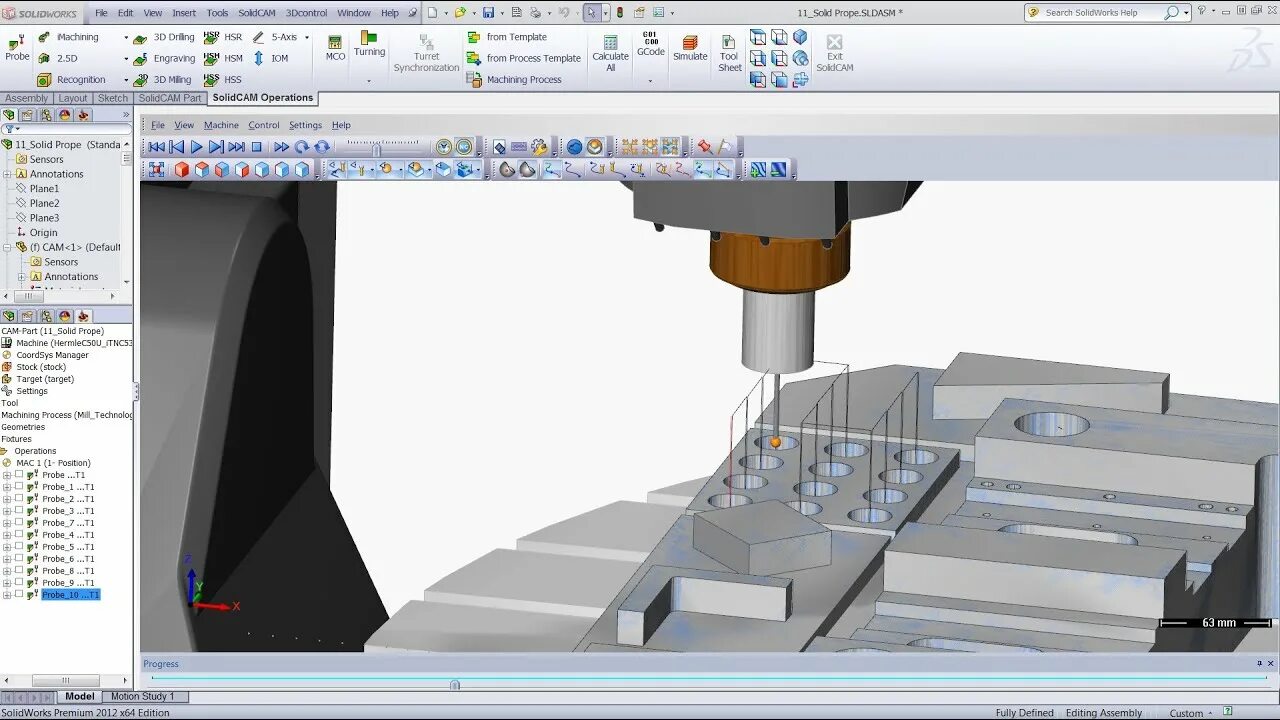Image resolution: width=1280 pixels, height=720 pixels.
Task: Toggle checkbox for Probe_2 ...T1
Action: pyautogui.click(x=18, y=499)
